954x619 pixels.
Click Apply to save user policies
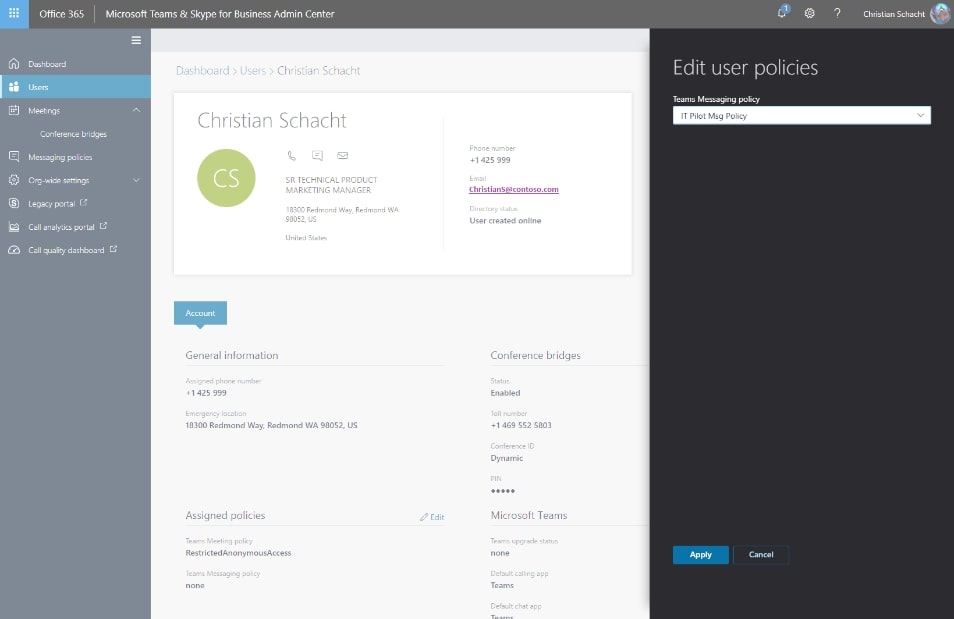click(x=700, y=554)
